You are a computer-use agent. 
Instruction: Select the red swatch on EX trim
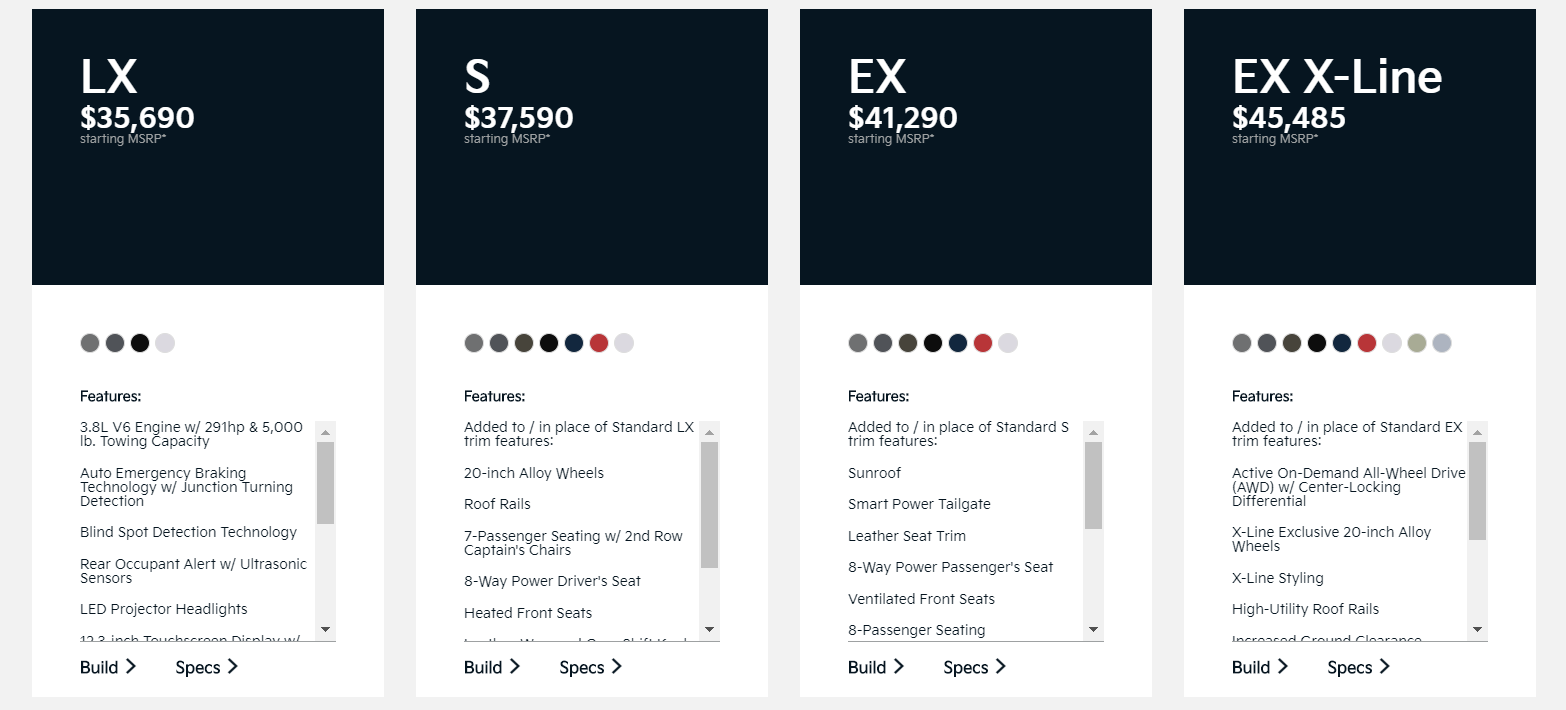(983, 343)
